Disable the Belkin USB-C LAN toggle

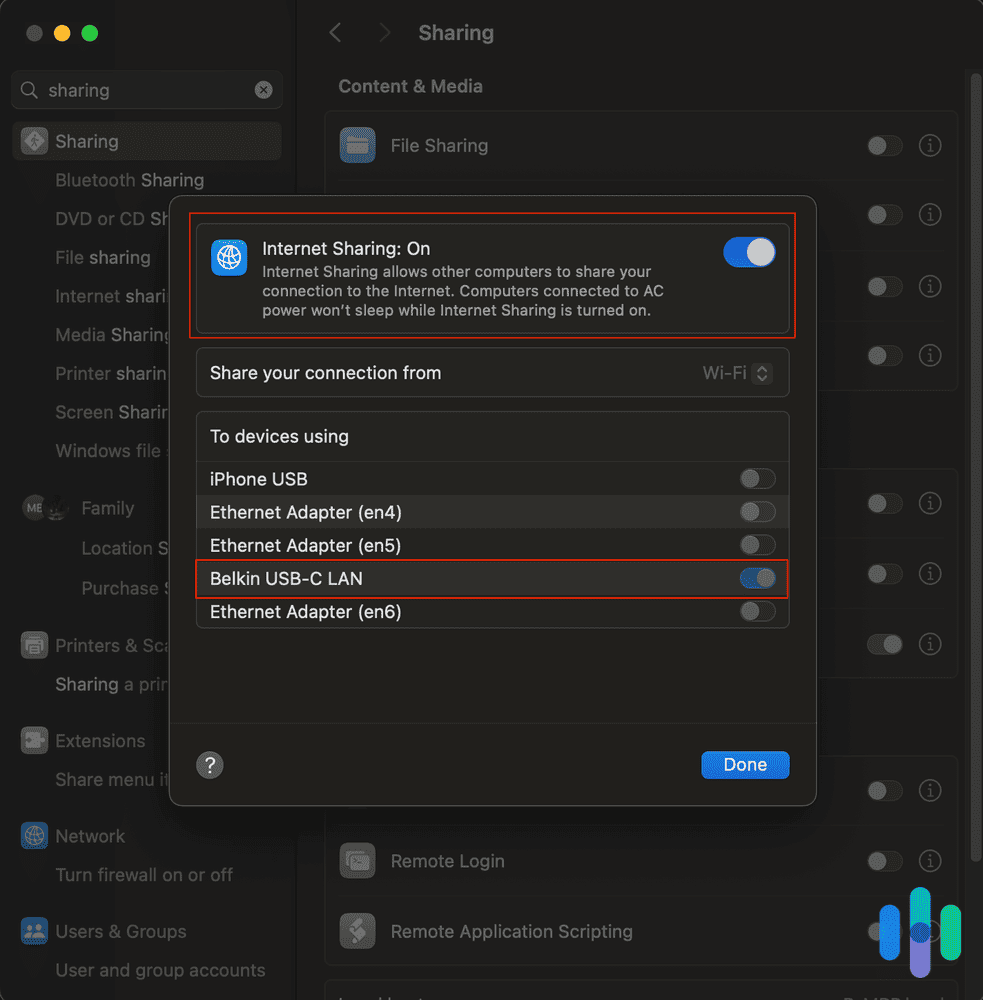(x=757, y=578)
